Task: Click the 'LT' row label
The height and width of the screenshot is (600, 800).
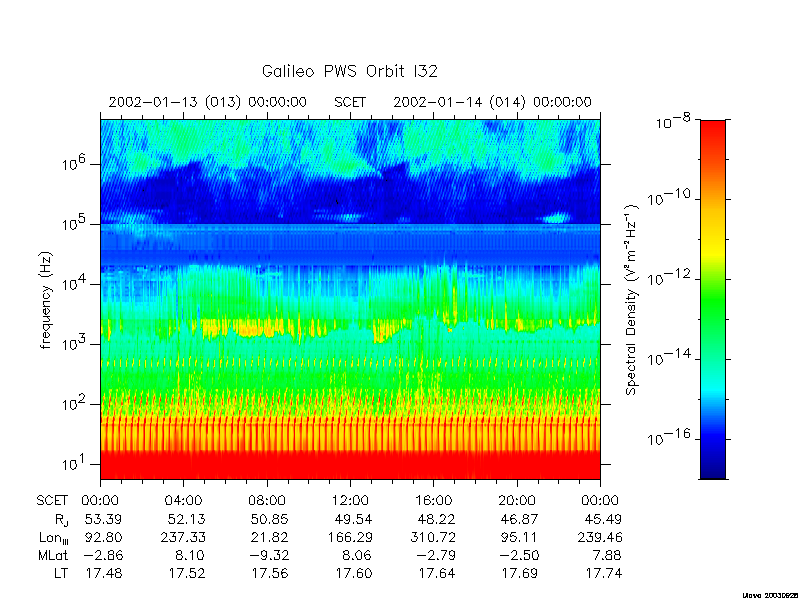Action: pyautogui.click(x=61, y=573)
